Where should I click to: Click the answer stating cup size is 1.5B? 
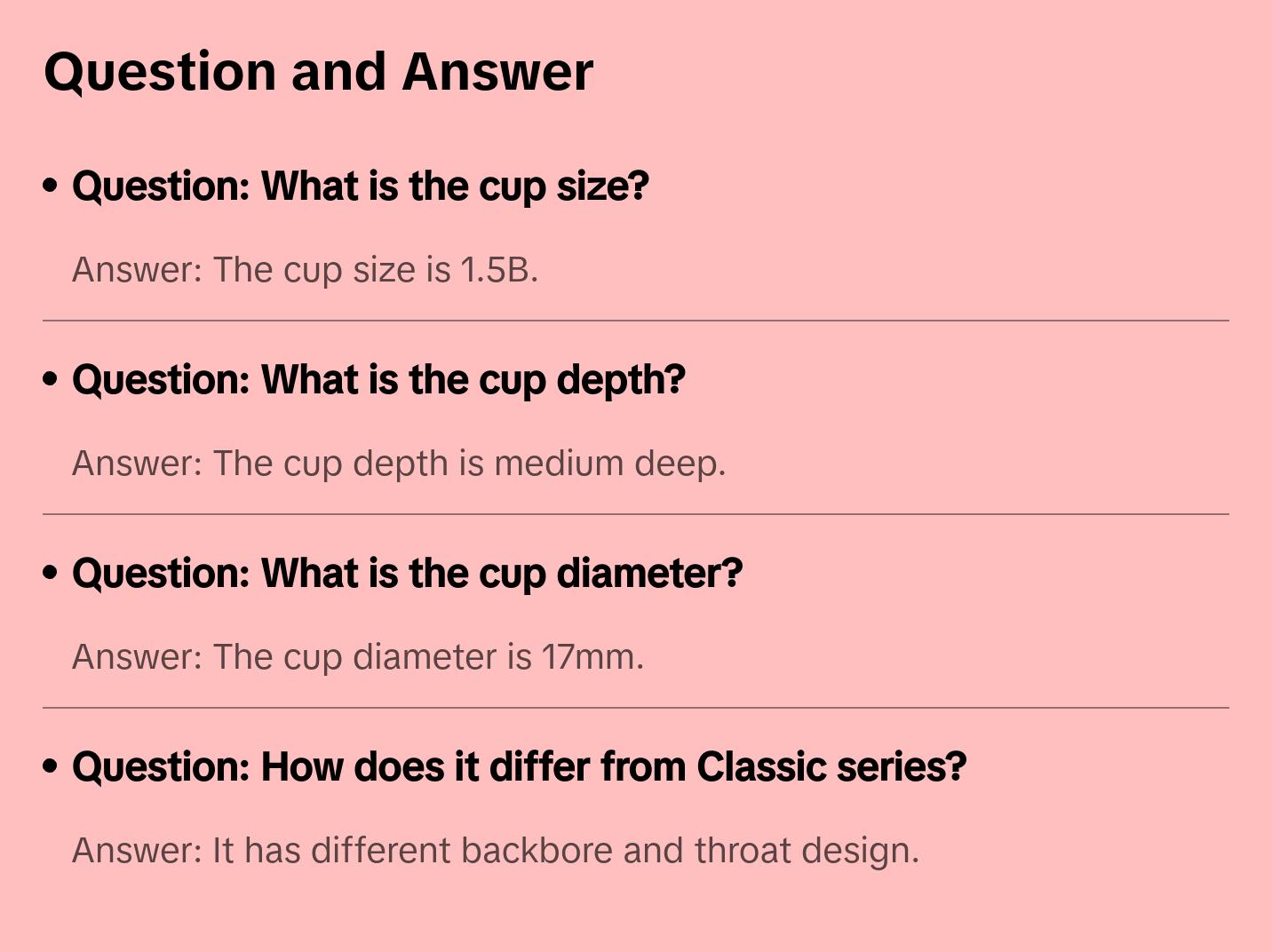[305, 270]
